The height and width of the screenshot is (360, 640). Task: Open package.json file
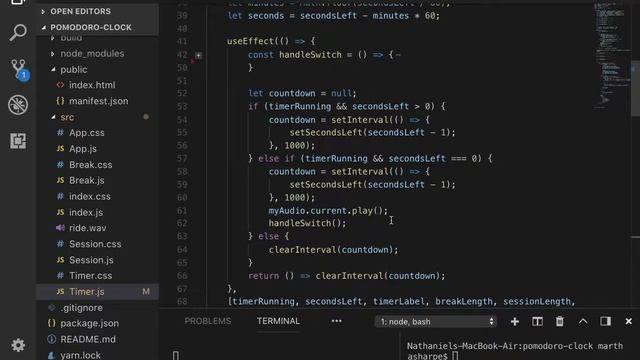click(x=89, y=323)
